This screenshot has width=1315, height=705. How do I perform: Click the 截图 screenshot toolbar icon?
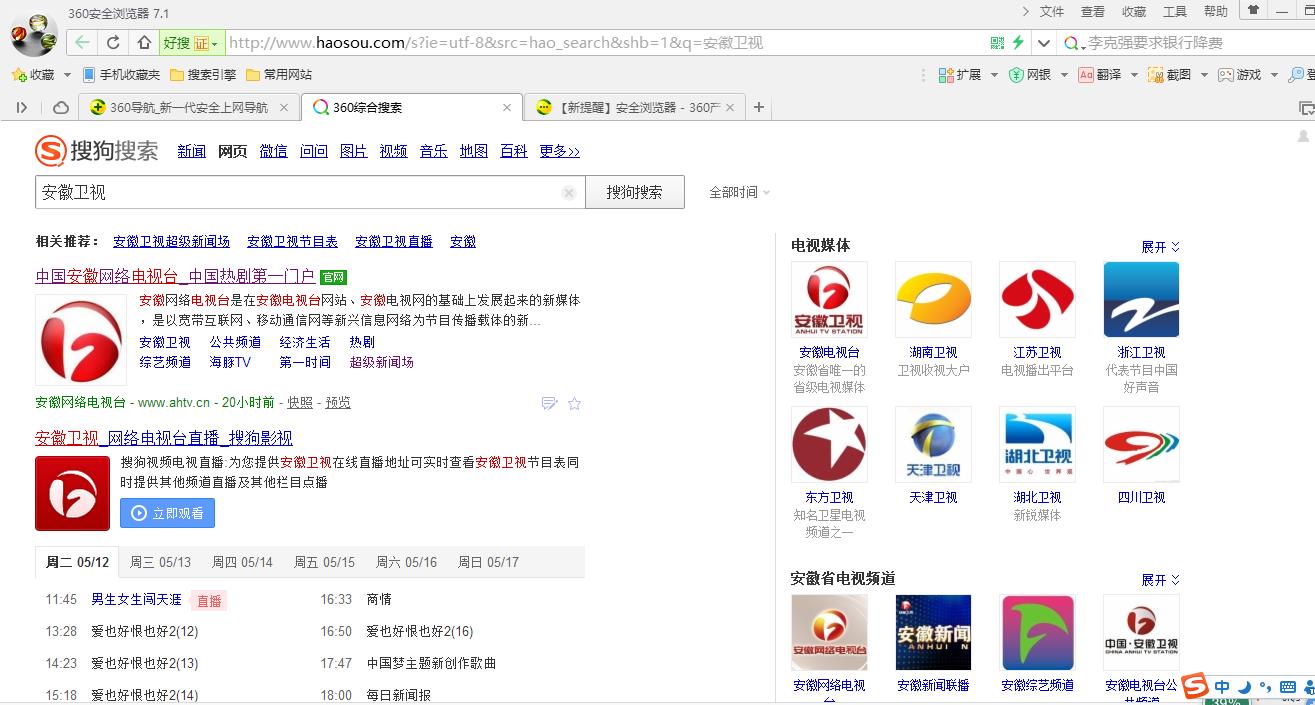pyautogui.click(x=1170, y=75)
